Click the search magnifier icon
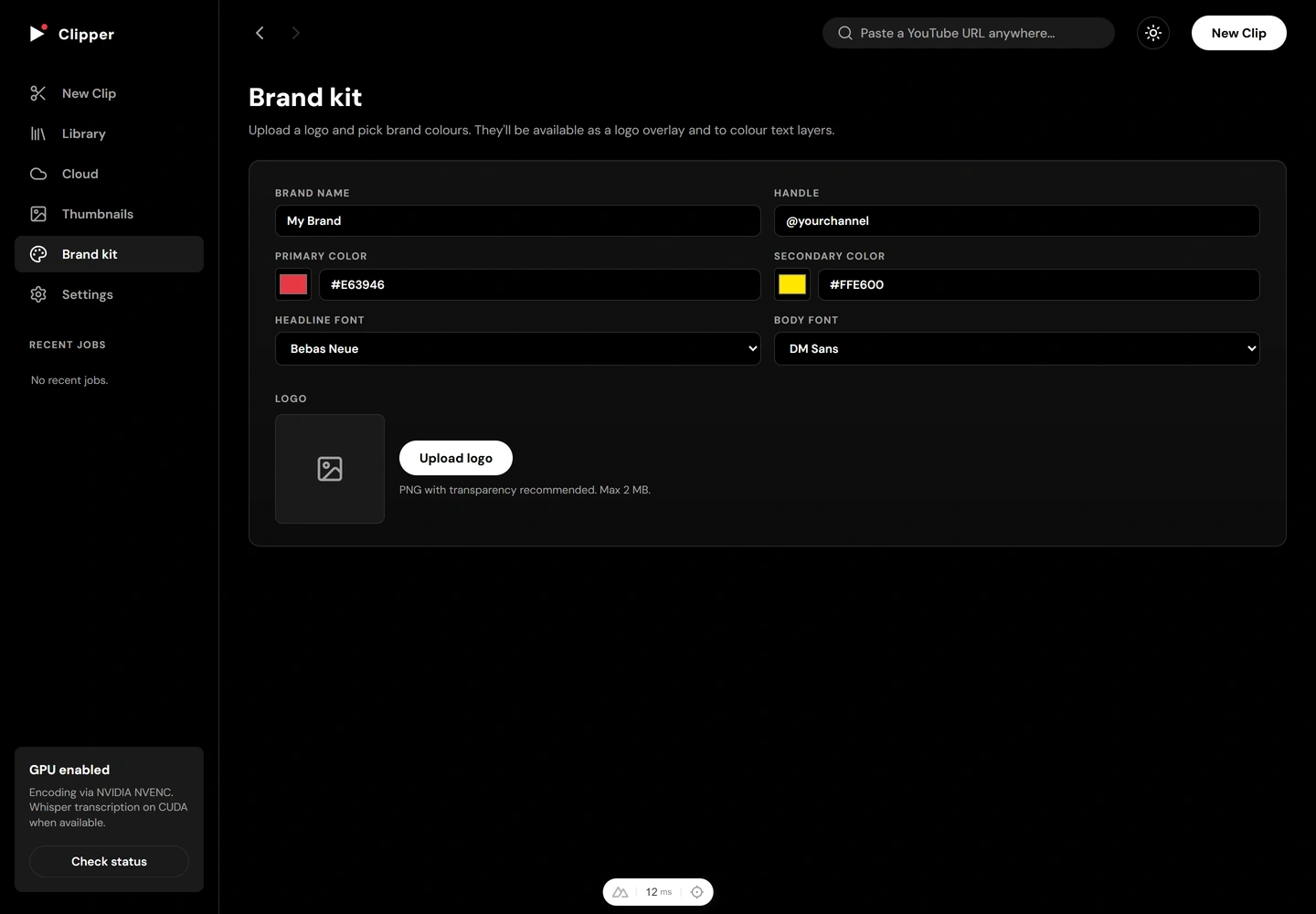 coord(845,33)
